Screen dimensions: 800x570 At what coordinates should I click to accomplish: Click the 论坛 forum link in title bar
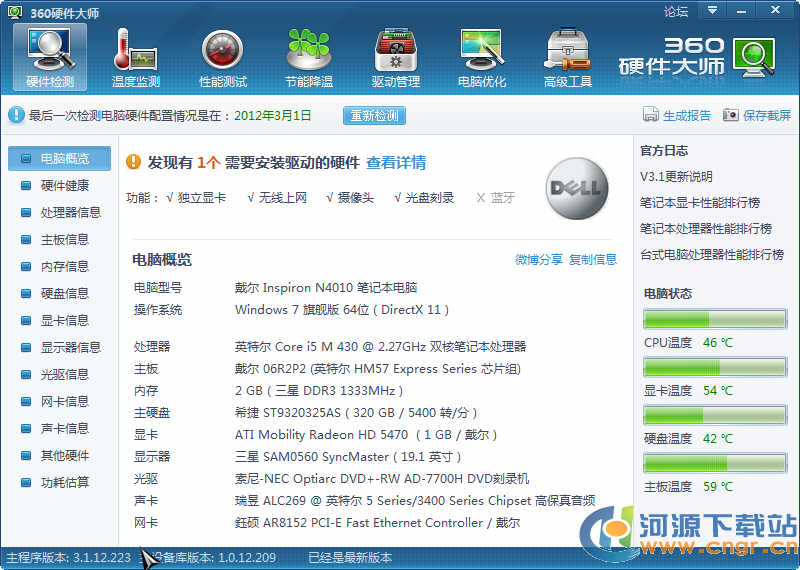click(676, 12)
